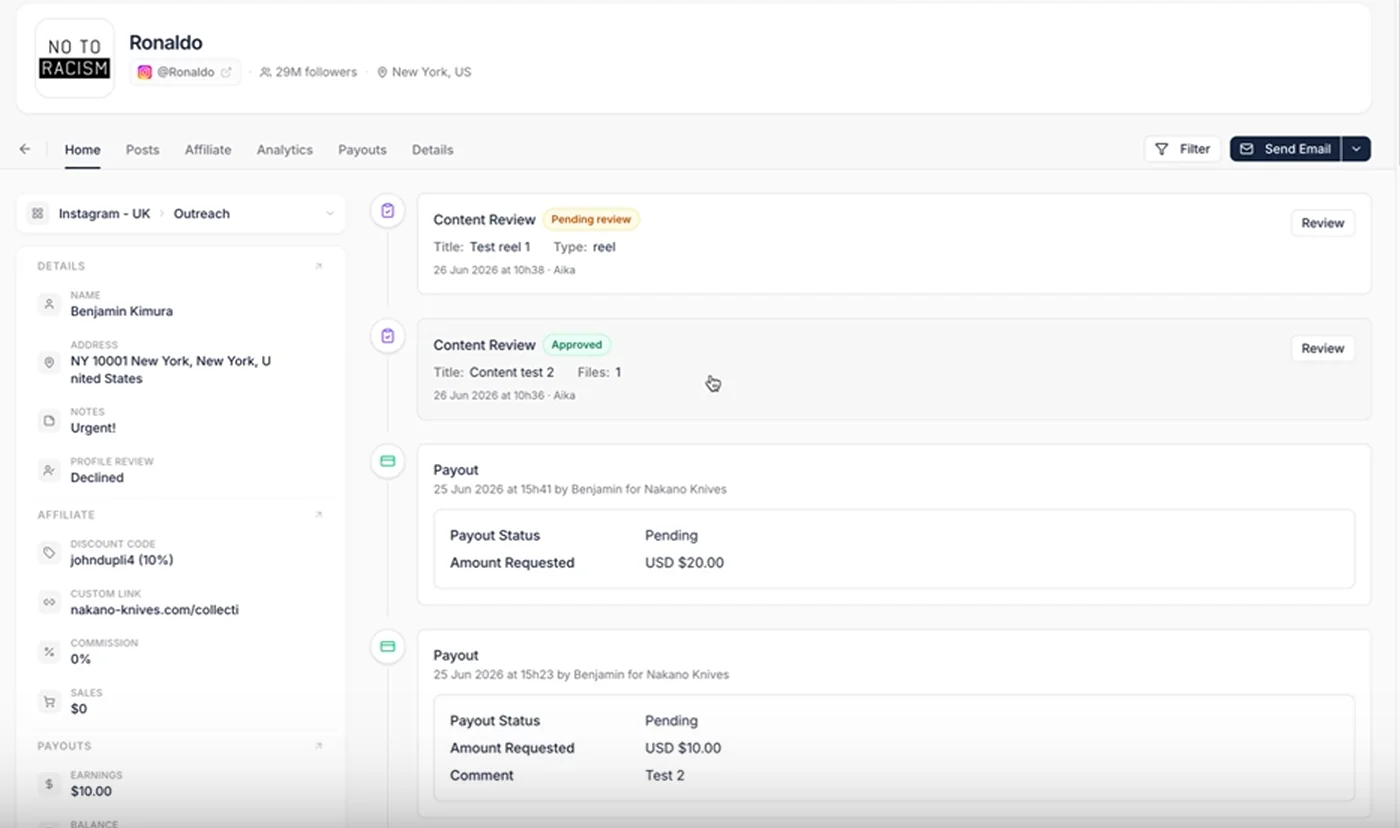Image resolution: width=1400 pixels, height=828 pixels.
Task: Select the johndupli4 (10%) discount code
Action: tap(122, 560)
